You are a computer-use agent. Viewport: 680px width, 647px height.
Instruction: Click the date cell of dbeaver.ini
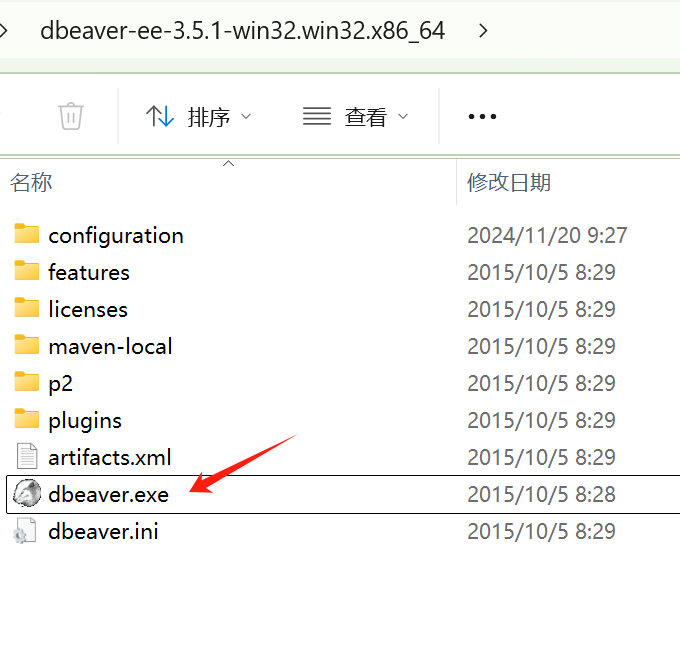[541, 531]
